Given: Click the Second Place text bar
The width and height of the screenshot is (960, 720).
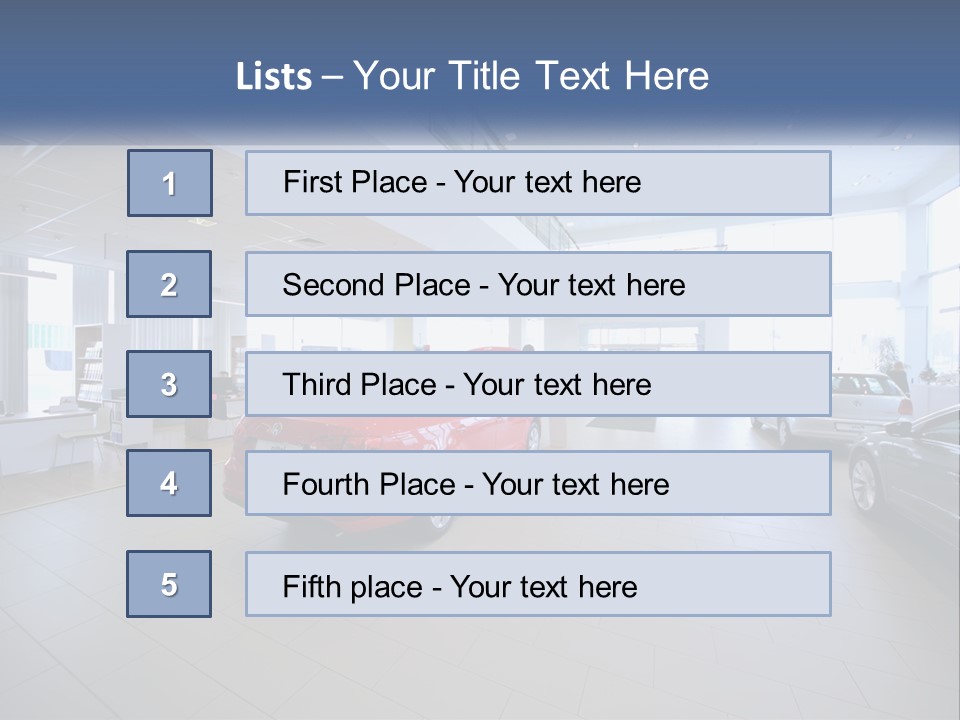Looking at the screenshot, I should coord(538,284).
